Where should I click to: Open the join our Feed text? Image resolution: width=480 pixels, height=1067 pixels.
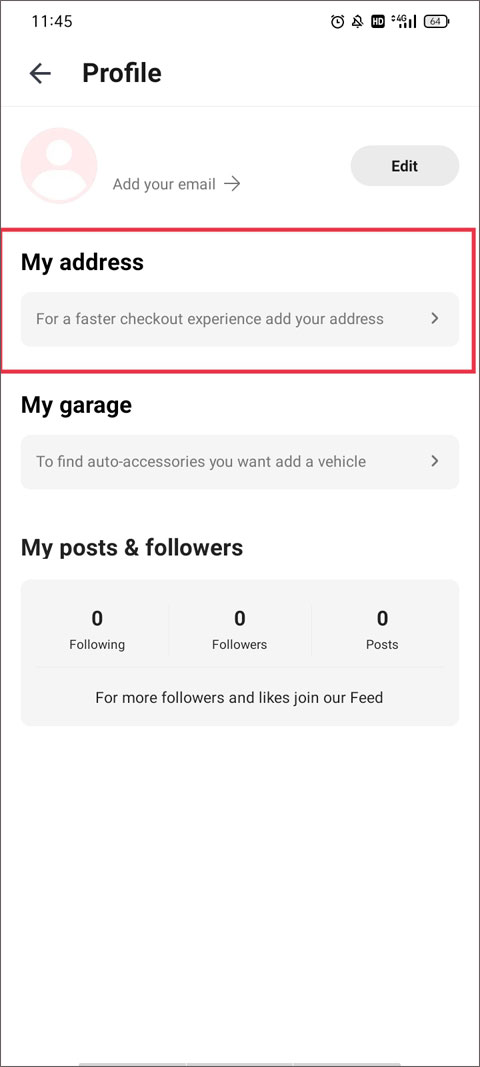coord(239,697)
